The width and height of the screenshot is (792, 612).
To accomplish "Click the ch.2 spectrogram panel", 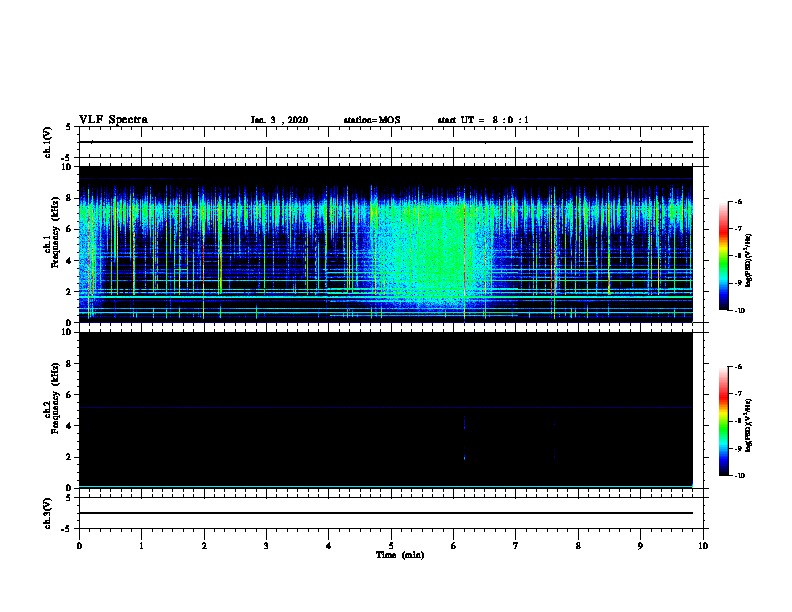I will pos(385,410).
